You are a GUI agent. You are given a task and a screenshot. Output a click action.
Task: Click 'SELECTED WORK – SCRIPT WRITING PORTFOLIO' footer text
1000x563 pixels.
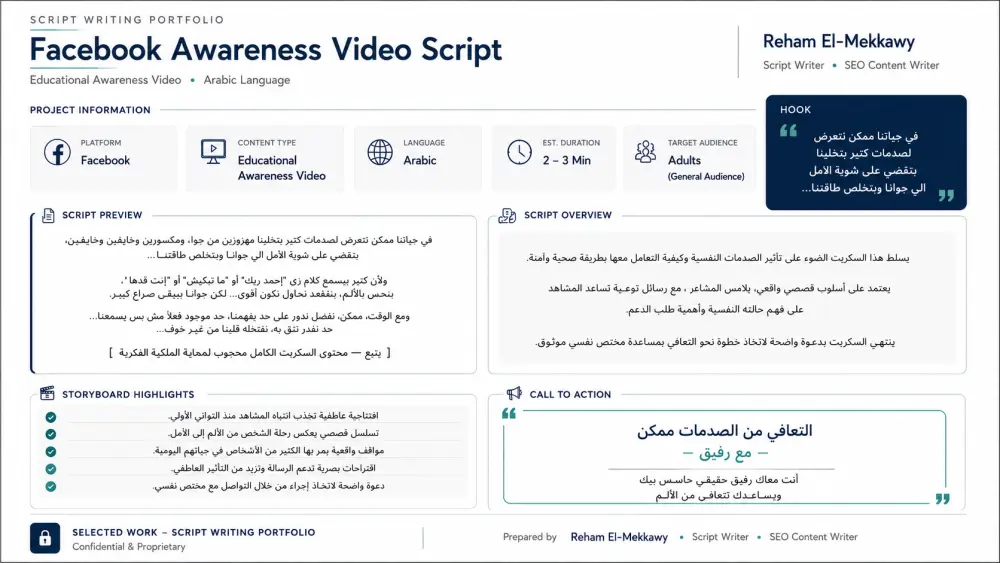(194, 532)
